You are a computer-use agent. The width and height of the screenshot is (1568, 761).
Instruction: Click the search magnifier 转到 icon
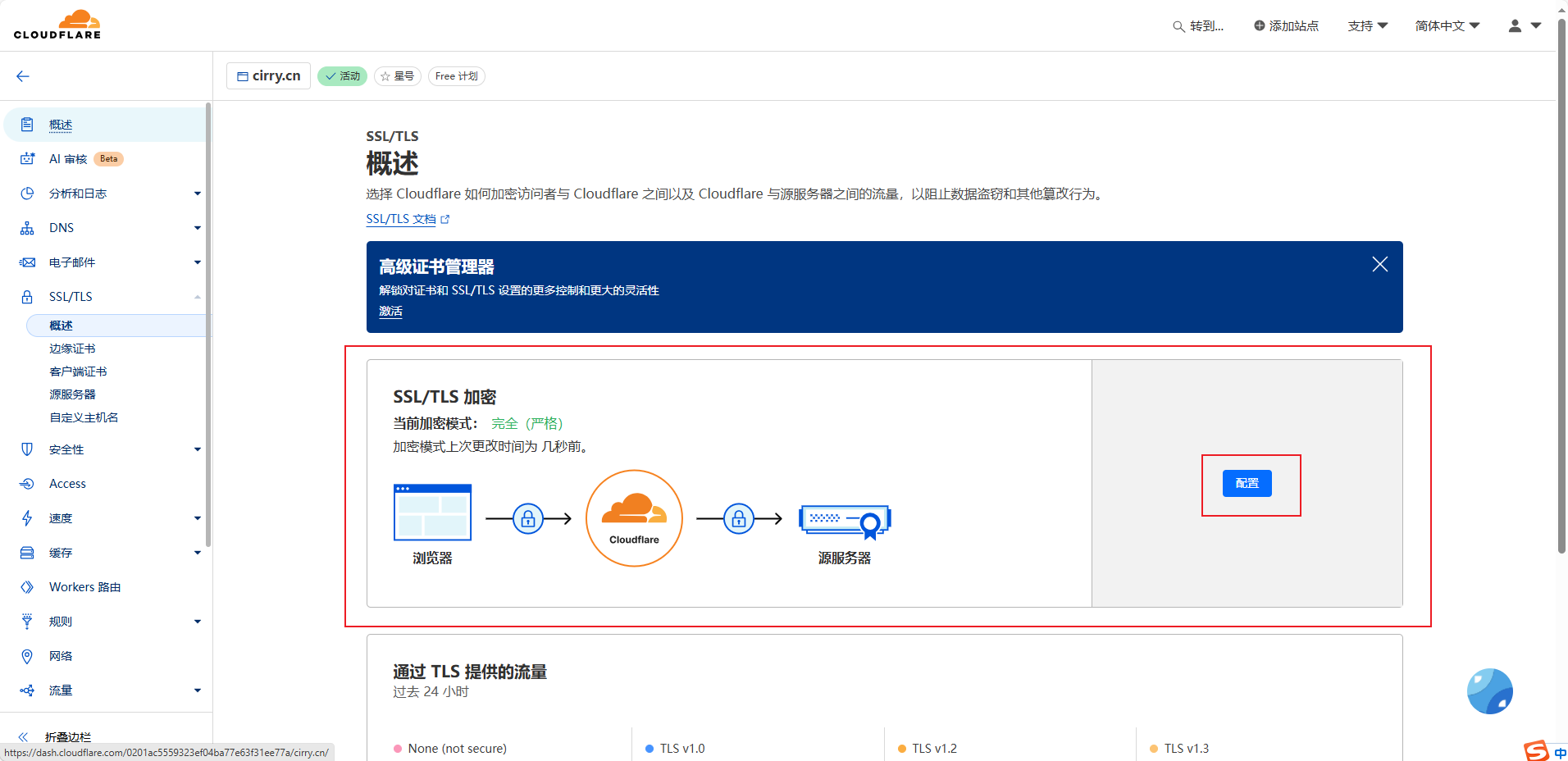[x=1178, y=26]
